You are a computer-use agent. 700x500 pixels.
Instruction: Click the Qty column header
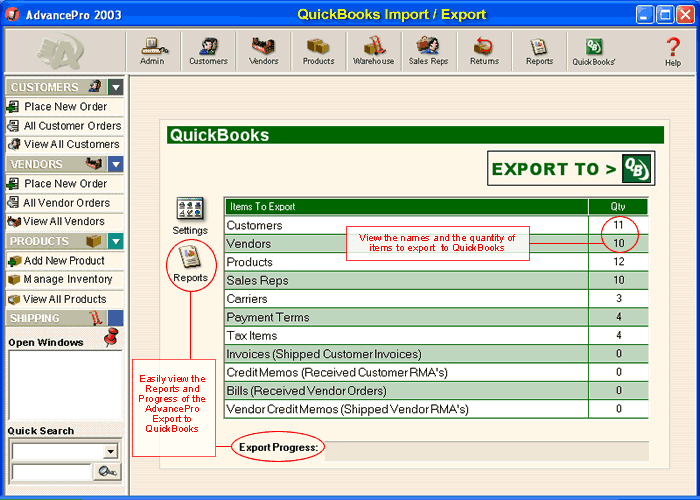pos(618,207)
